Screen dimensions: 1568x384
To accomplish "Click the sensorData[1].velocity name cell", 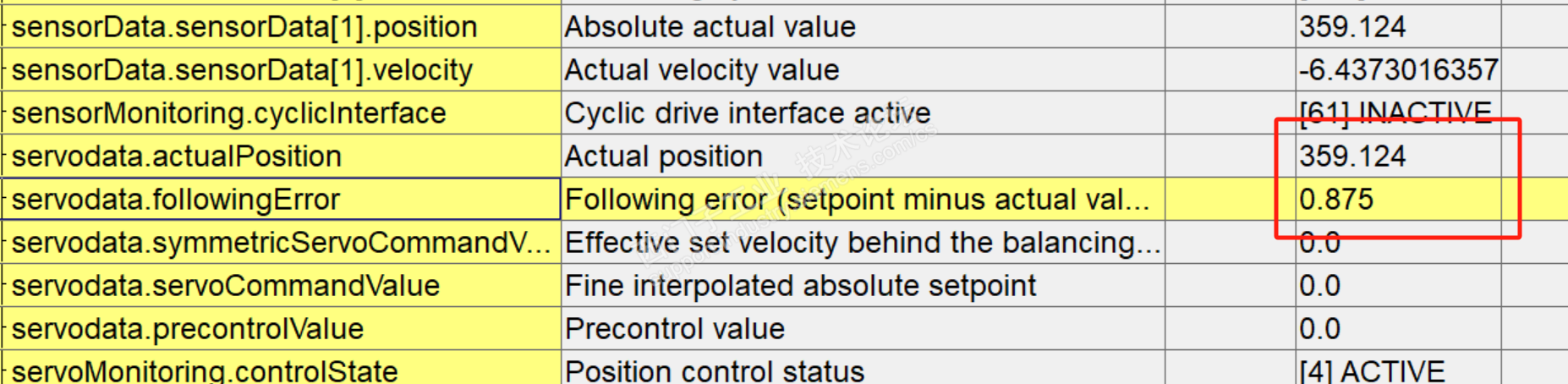I will coord(243,70).
